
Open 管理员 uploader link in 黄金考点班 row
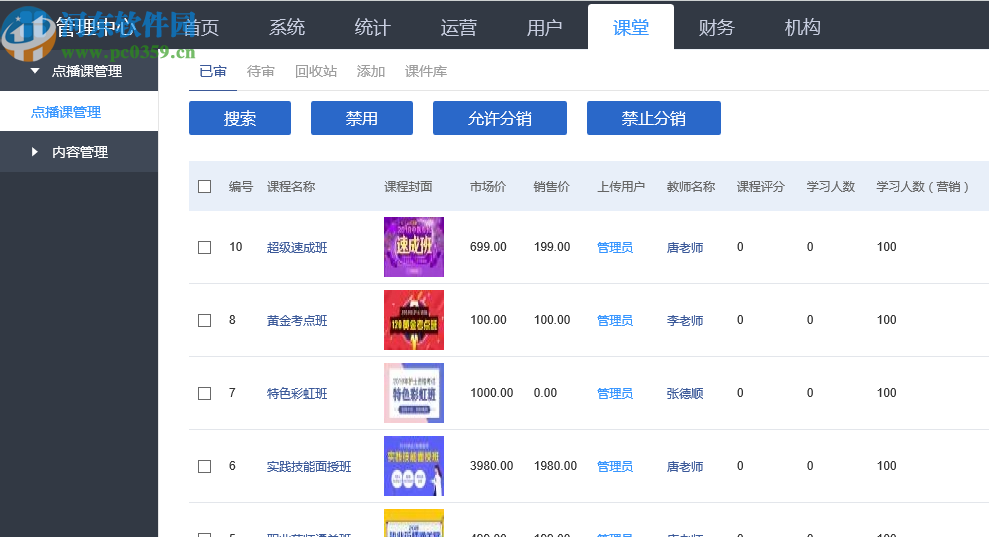615,321
